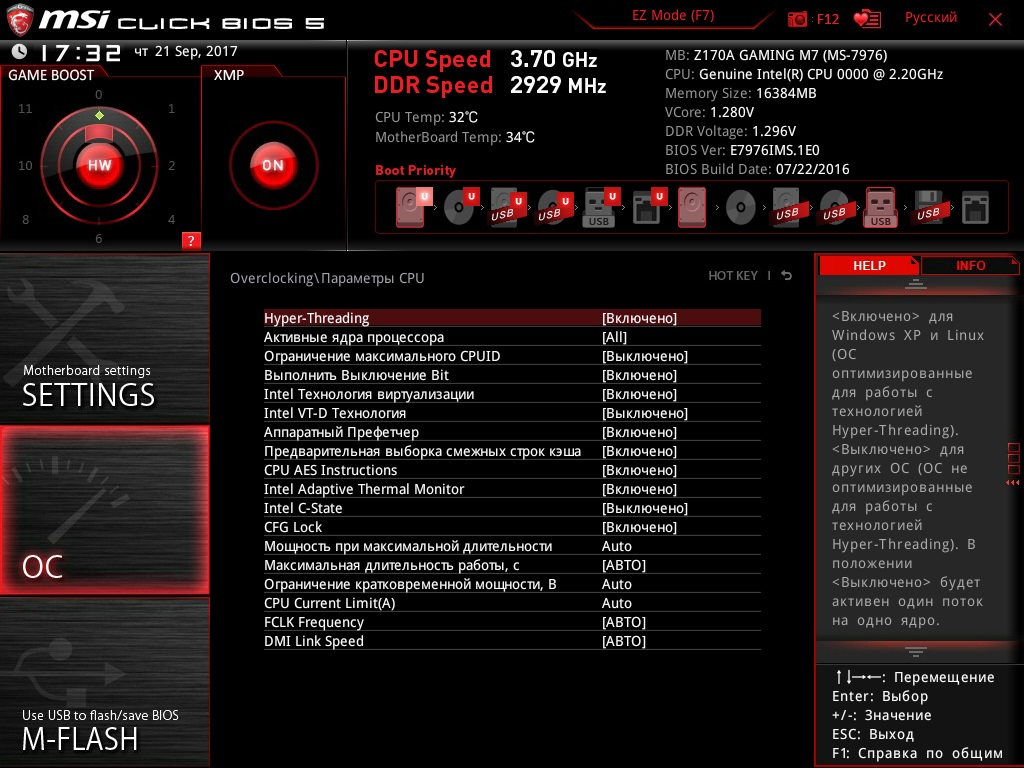
Task: Toggle Intel VT-D Технология
Action: (512, 413)
